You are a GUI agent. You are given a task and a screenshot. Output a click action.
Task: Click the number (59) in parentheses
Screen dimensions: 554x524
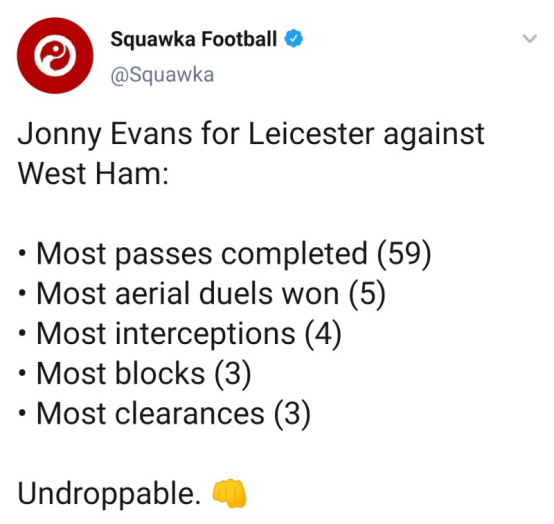404,254
